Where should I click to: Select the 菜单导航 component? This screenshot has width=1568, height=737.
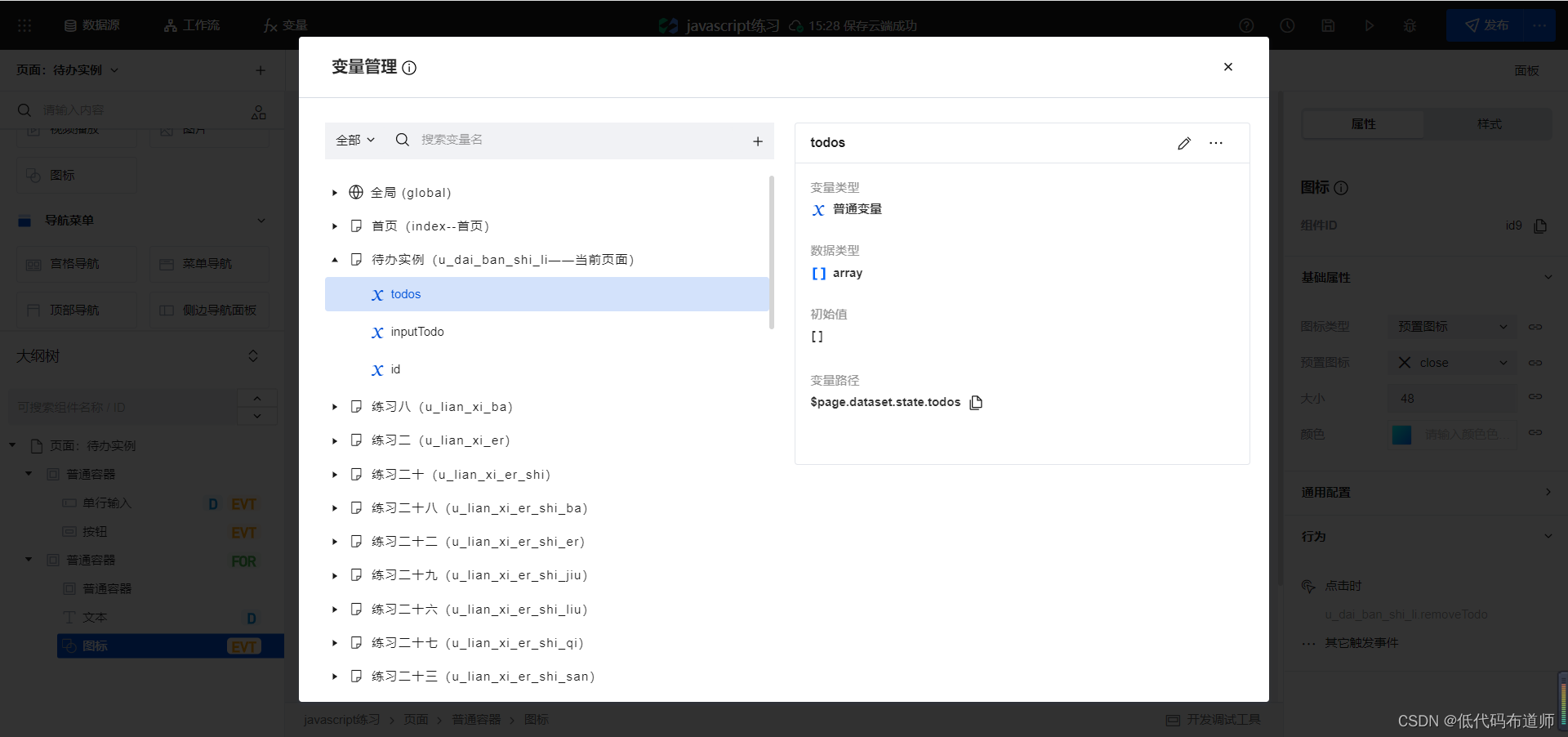[x=209, y=264]
